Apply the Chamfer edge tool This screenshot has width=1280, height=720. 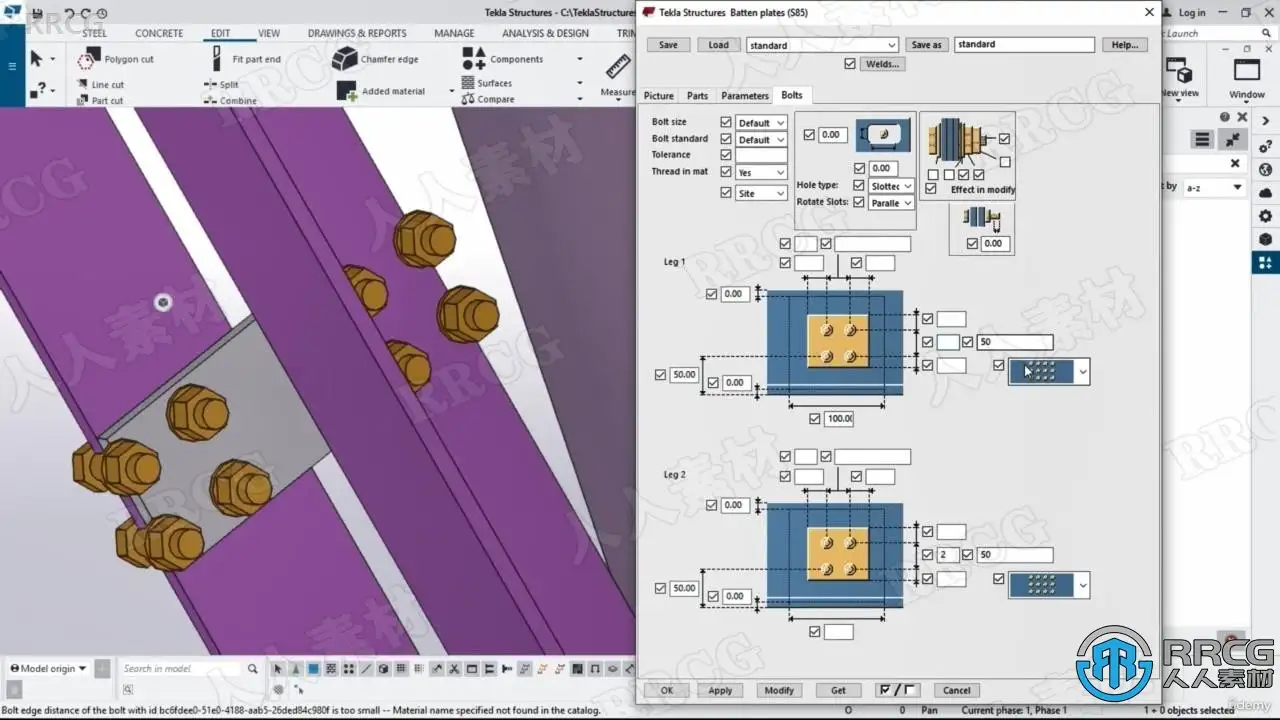376,59
